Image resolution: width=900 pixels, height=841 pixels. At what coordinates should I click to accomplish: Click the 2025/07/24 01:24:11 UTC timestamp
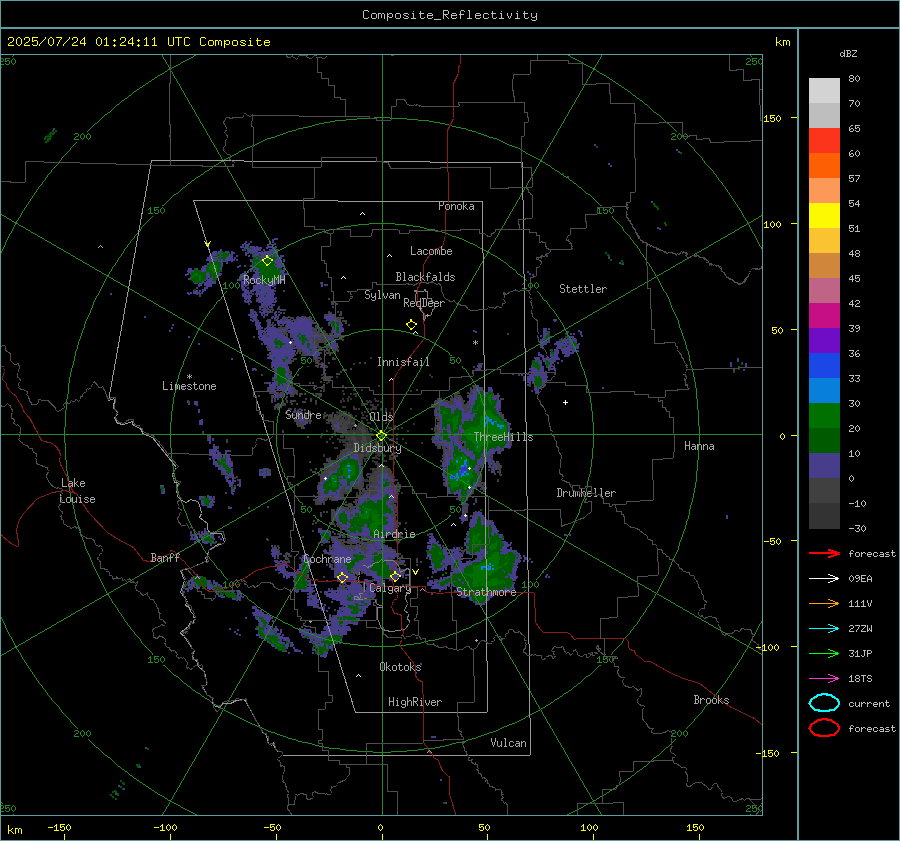138,42
